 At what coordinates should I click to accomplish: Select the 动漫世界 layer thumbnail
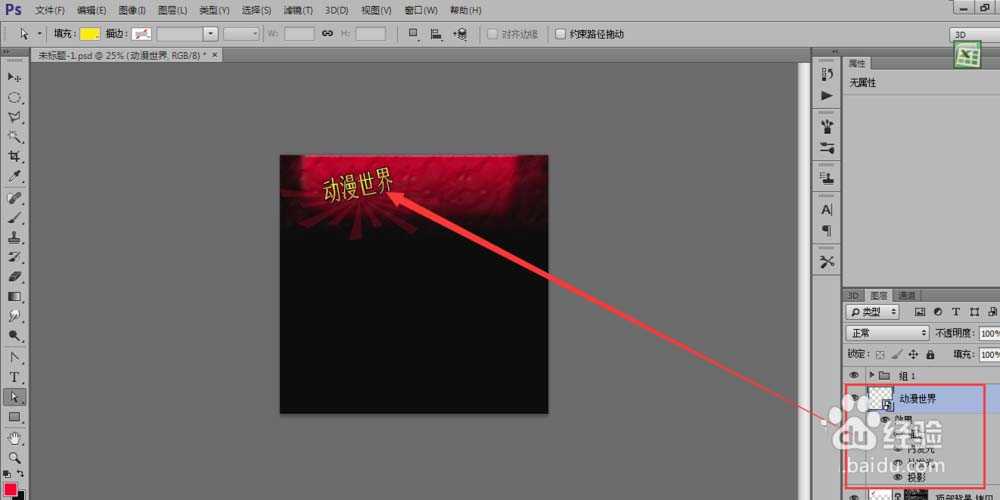point(880,398)
